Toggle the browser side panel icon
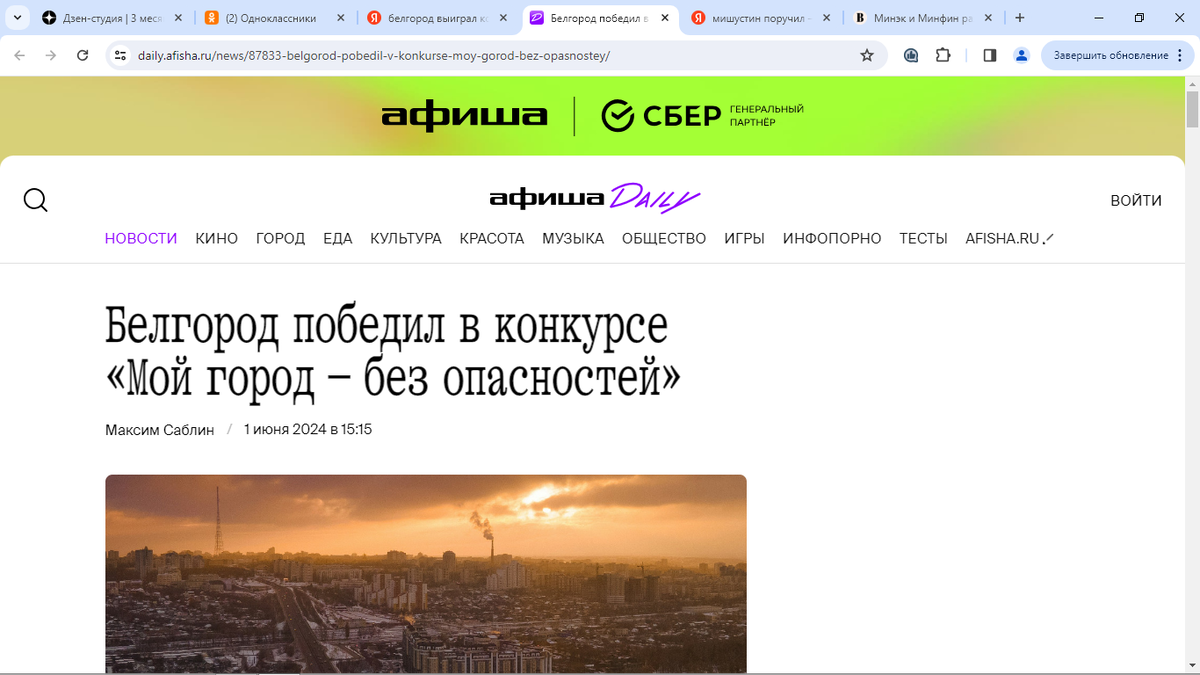 click(x=990, y=55)
